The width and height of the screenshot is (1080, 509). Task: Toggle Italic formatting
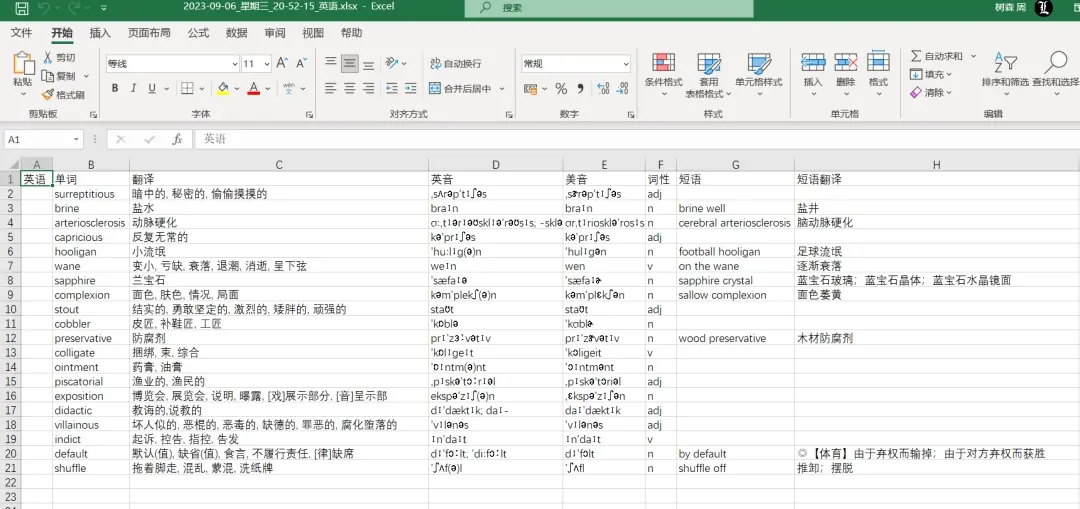tap(133, 88)
